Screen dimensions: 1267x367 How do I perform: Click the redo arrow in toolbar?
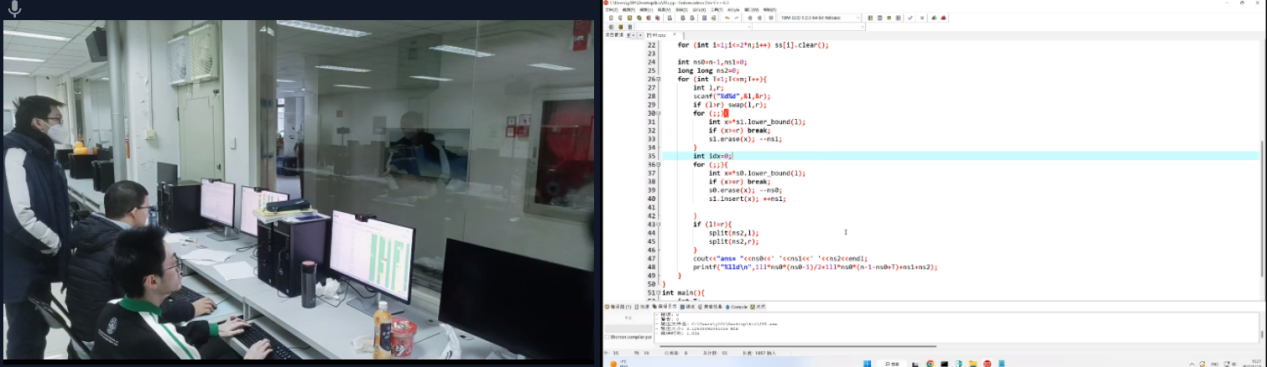736,18
